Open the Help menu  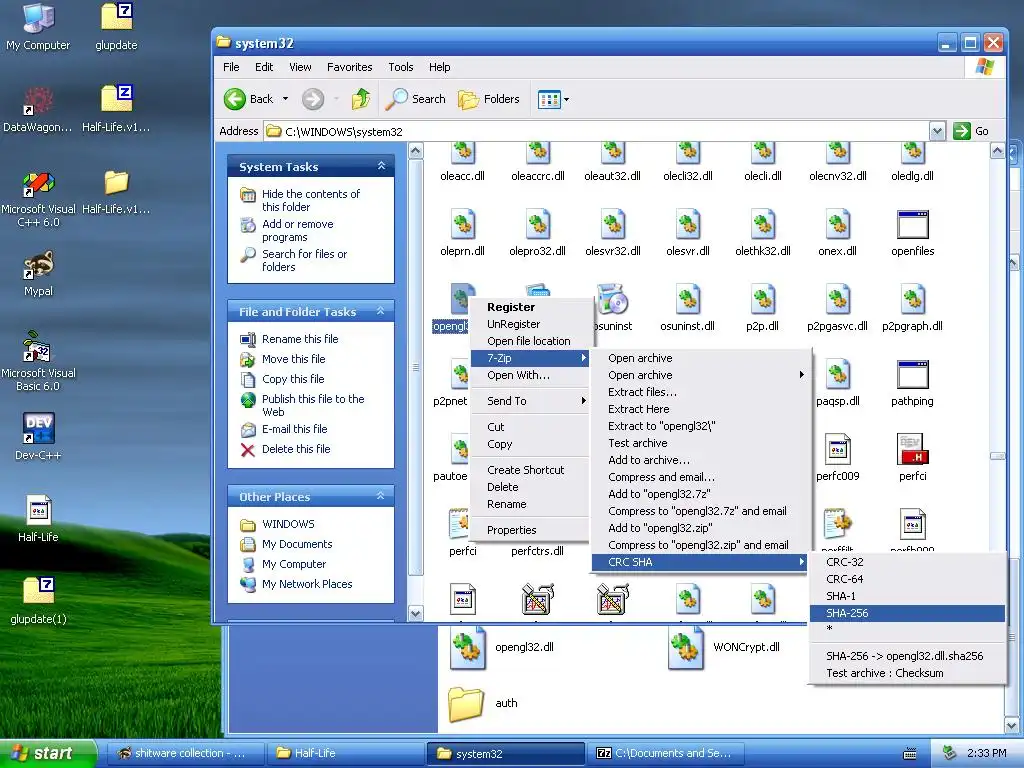pyautogui.click(x=440, y=67)
